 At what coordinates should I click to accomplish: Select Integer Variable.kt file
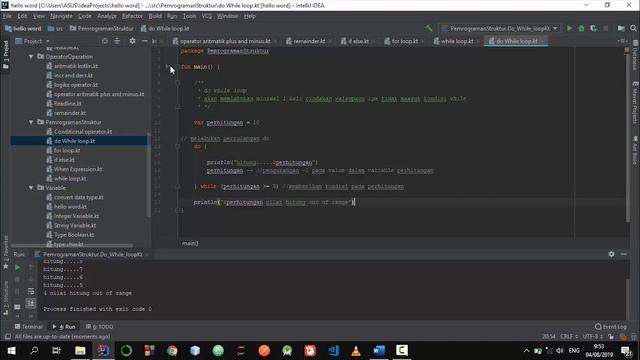(76, 216)
